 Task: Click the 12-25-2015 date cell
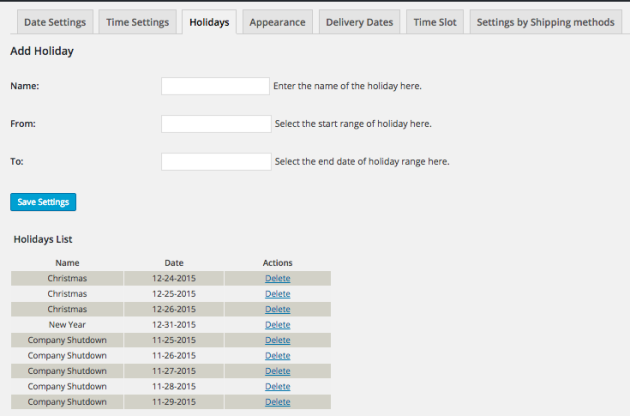point(174,294)
